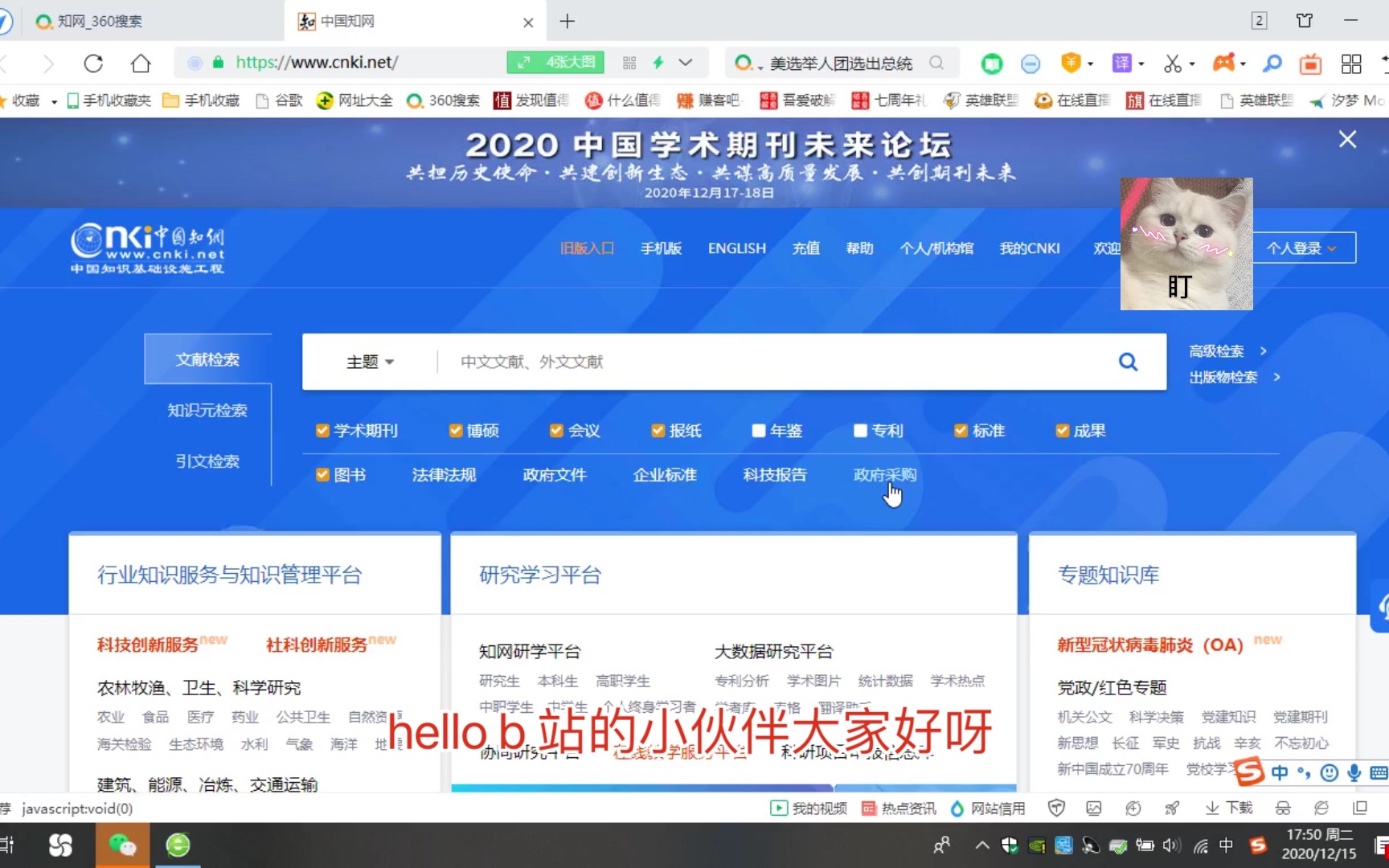Viewport: 1389px width, 868px height.
Task: Uncheck the 报纸 checkbox
Action: (658, 431)
